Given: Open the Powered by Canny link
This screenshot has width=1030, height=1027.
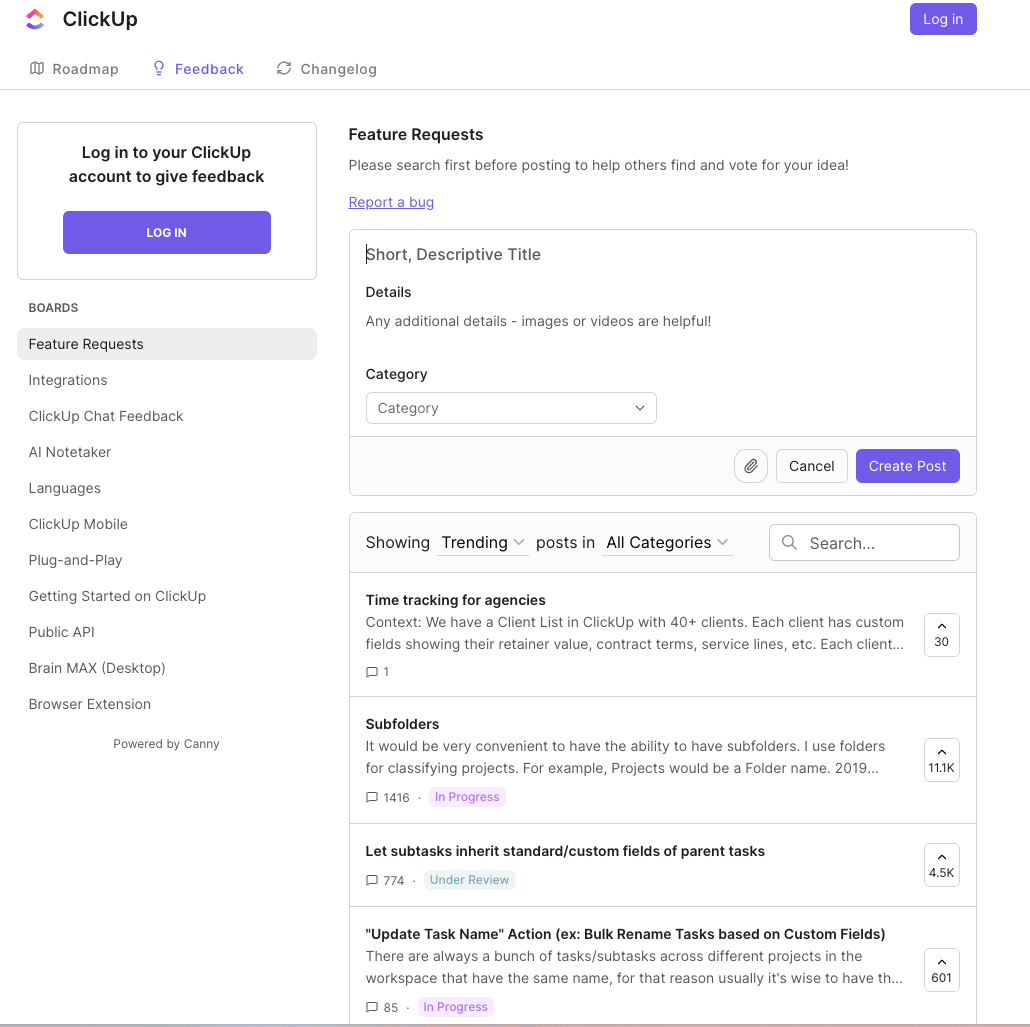Looking at the screenshot, I should (x=166, y=743).
